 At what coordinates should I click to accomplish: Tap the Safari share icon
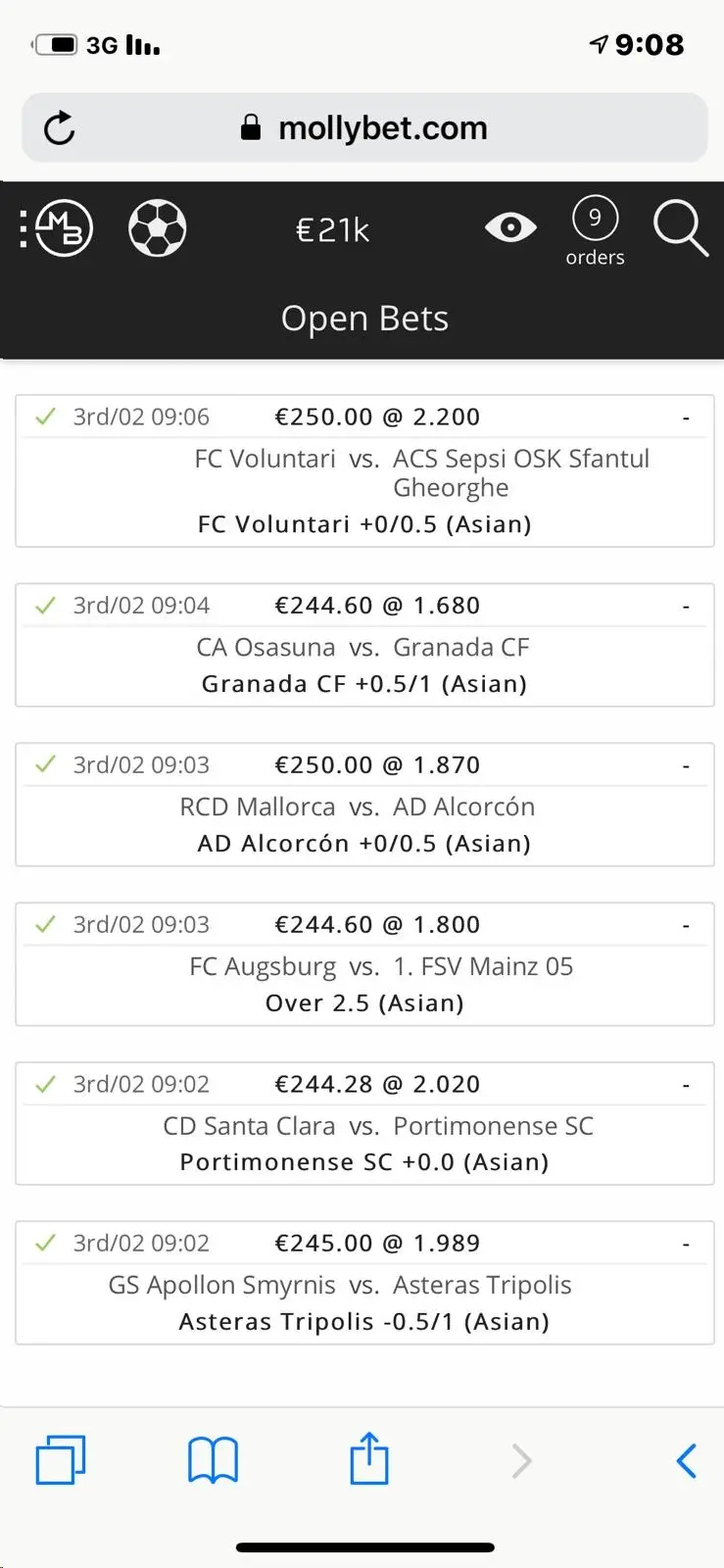click(x=368, y=1459)
